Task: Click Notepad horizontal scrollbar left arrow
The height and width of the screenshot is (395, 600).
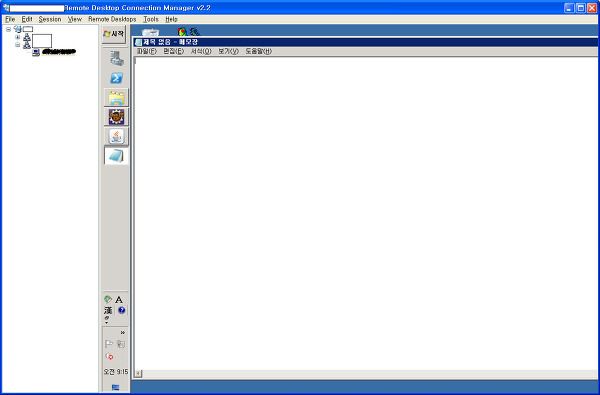Action: (x=138, y=374)
